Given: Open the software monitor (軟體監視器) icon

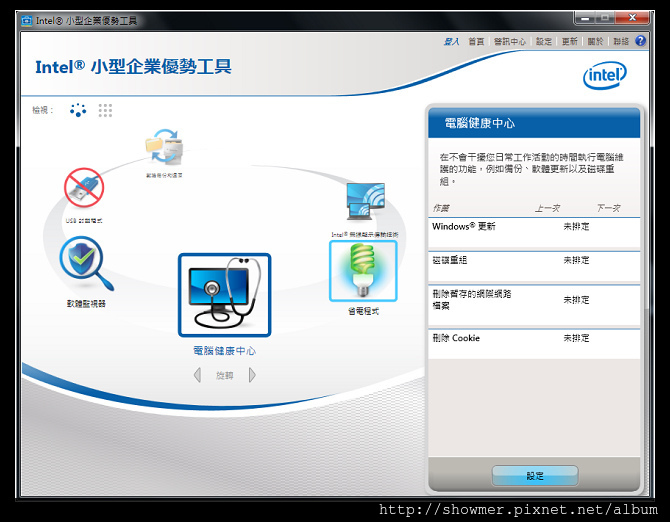Looking at the screenshot, I should pos(86,263).
